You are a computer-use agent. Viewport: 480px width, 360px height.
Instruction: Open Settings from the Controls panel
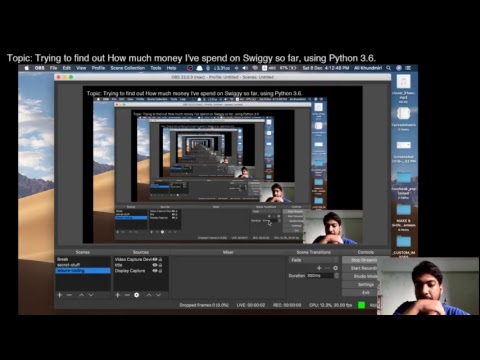tap(360, 284)
